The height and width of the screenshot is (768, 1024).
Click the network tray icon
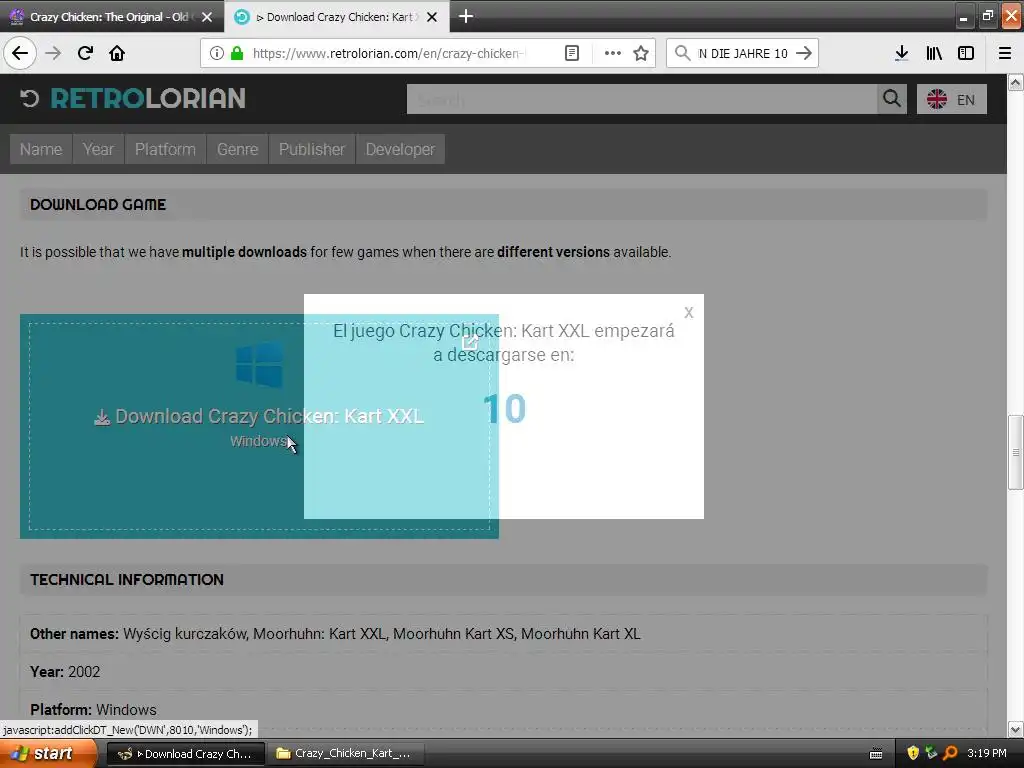click(x=931, y=754)
